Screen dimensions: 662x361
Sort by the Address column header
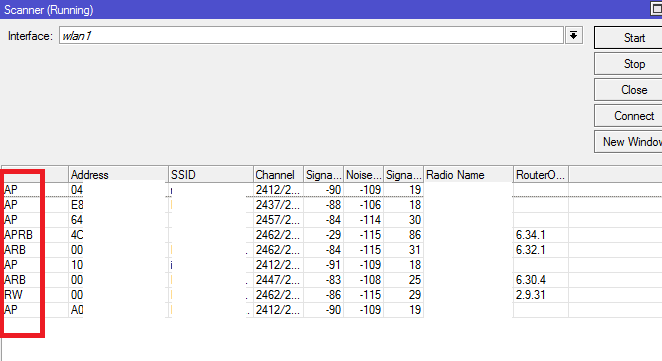pos(118,174)
